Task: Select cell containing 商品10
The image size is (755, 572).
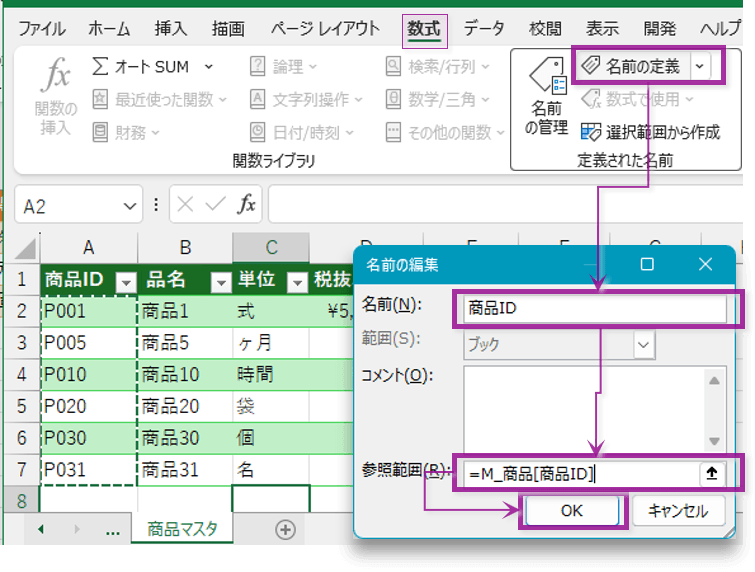Action: click(185, 375)
